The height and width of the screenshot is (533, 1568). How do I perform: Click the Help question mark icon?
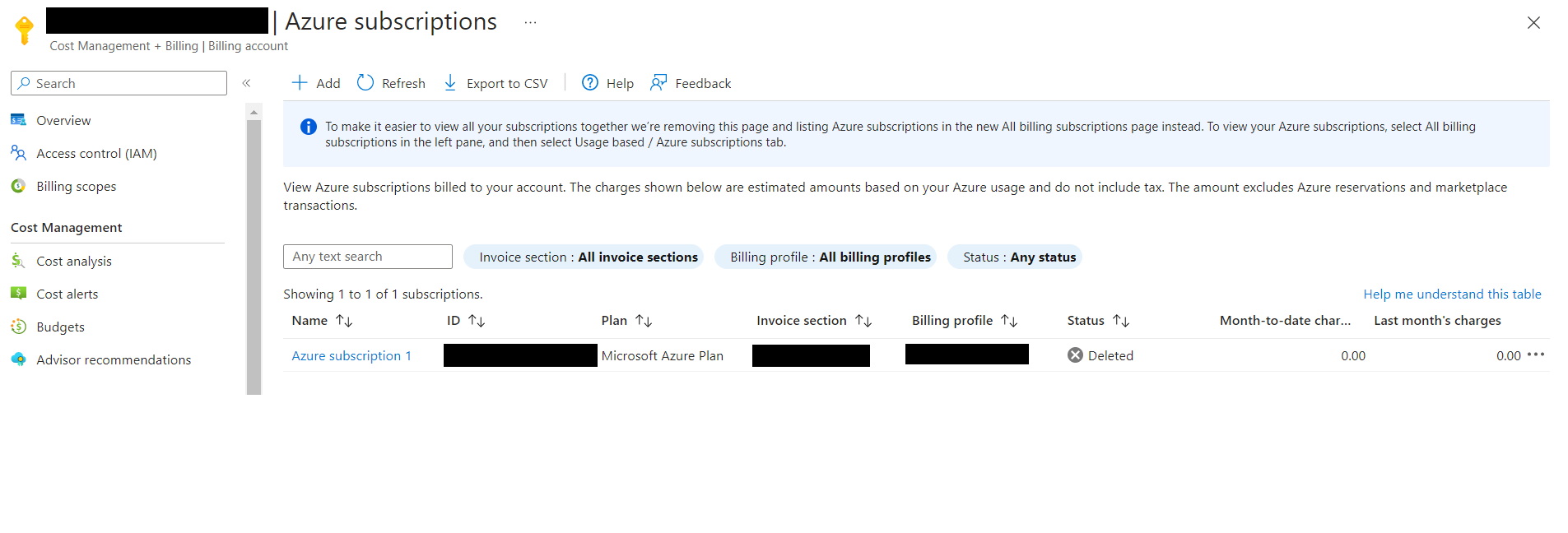tap(590, 83)
